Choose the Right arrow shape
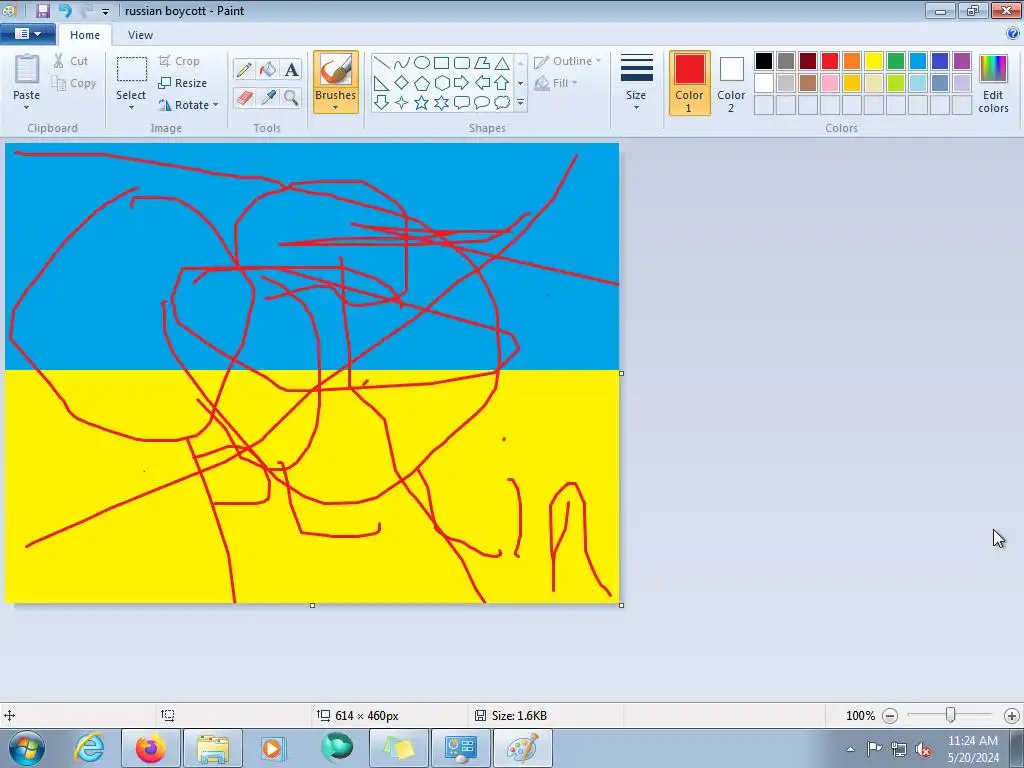This screenshot has height=768, width=1024. pyautogui.click(x=462, y=83)
